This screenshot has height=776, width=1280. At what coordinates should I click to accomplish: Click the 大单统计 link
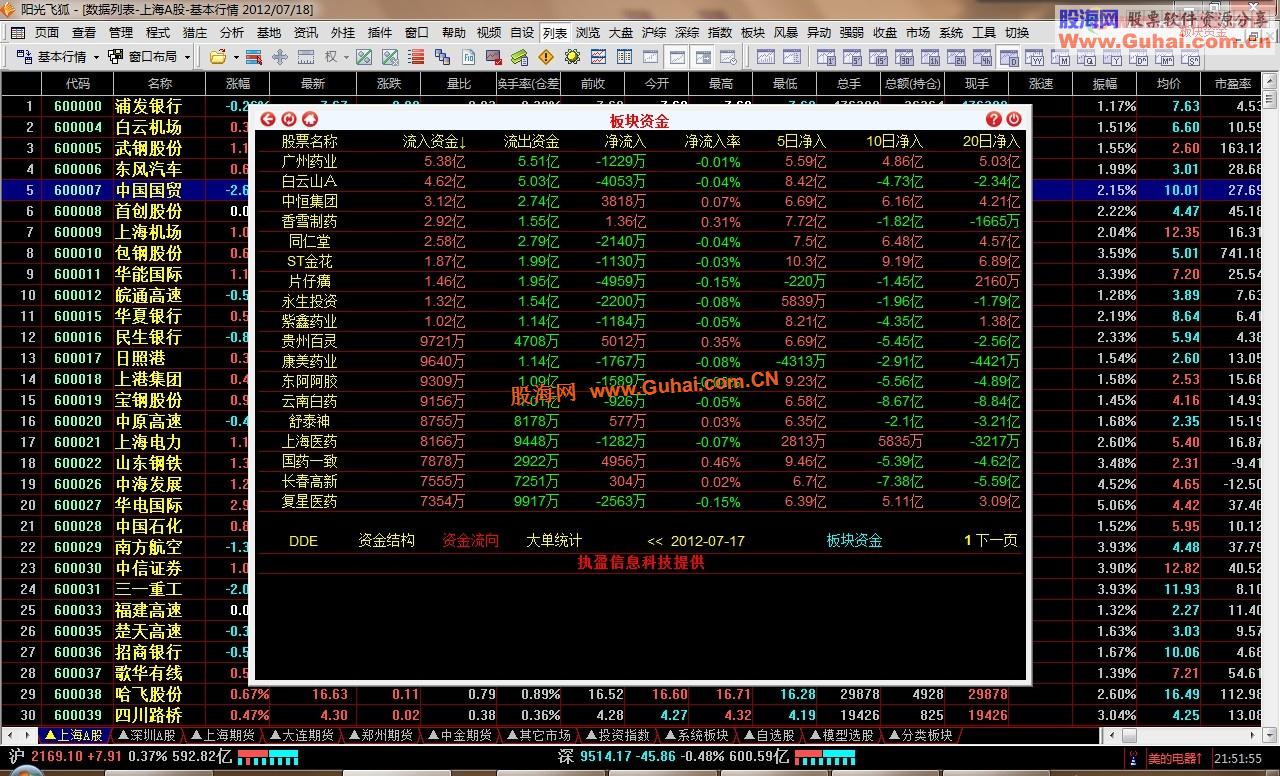(554, 541)
